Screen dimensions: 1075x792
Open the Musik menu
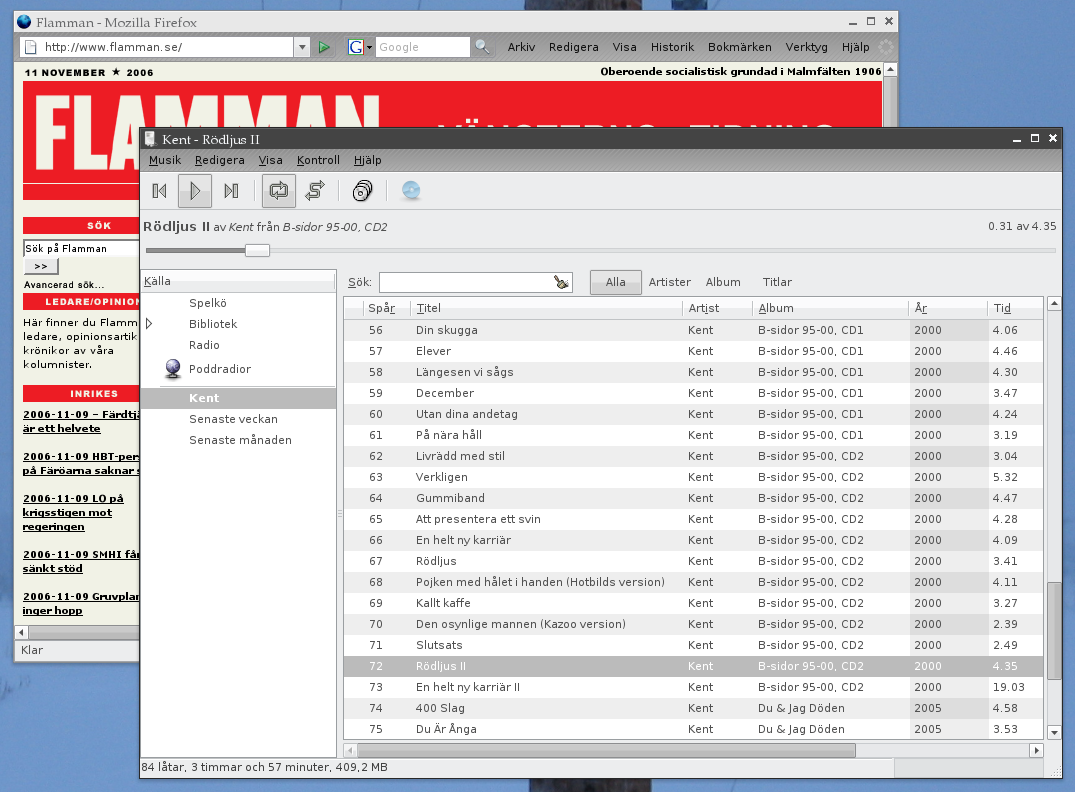pyautogui.click(x=165, y=160)
